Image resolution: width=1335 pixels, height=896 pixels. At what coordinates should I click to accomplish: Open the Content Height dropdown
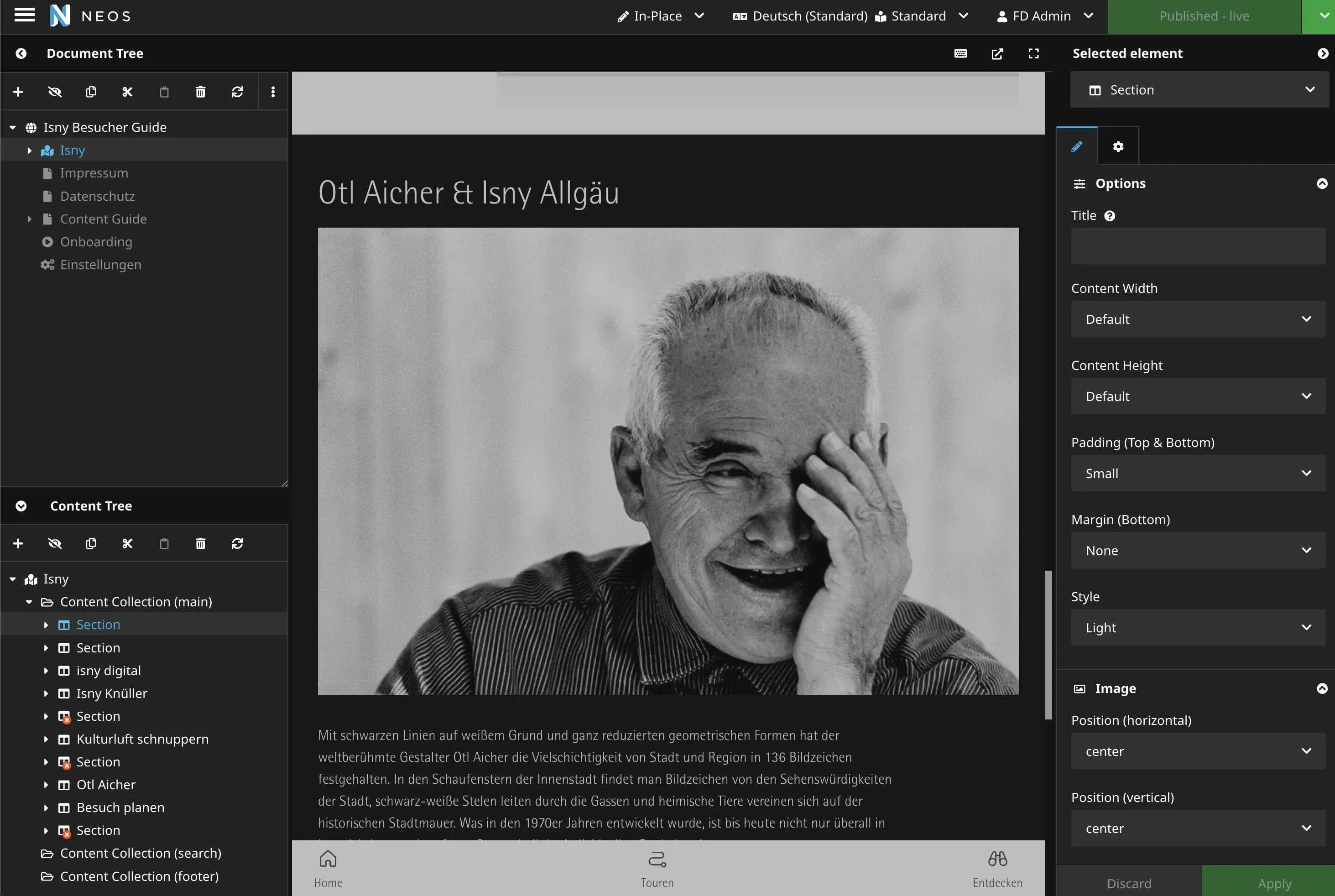point(1198,396)
